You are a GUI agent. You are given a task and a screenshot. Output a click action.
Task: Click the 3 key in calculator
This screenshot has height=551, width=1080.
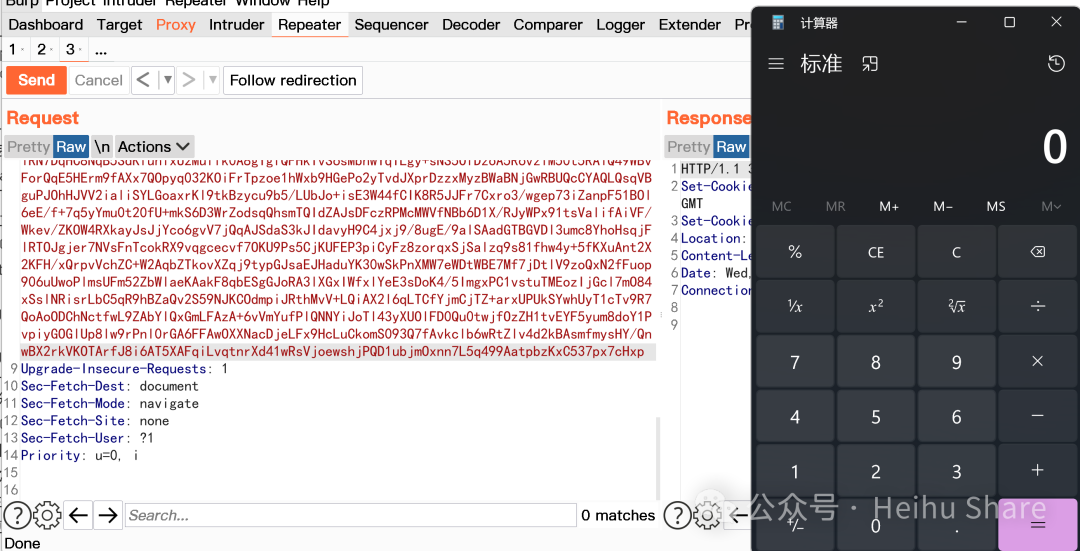point(957,471)
